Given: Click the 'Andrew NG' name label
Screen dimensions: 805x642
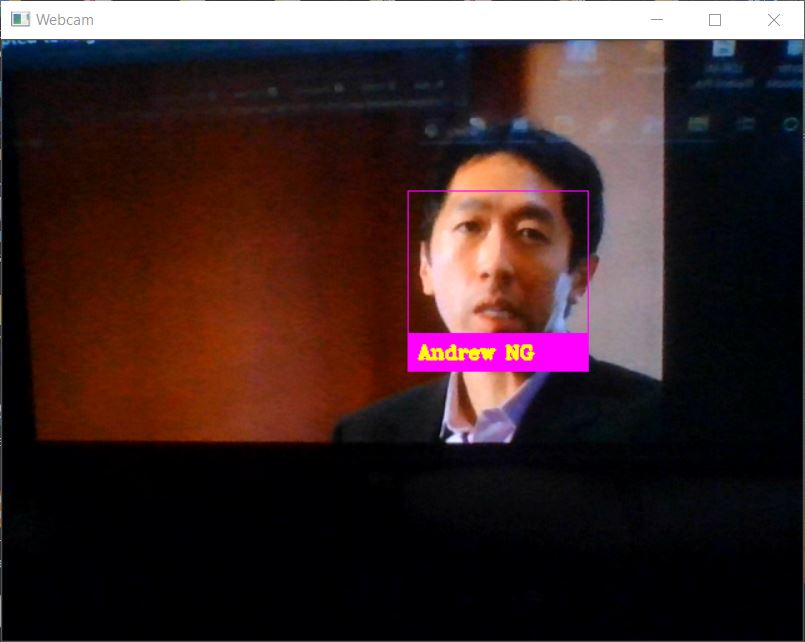Looking at the screenshot, I should (x=498, y=352).
